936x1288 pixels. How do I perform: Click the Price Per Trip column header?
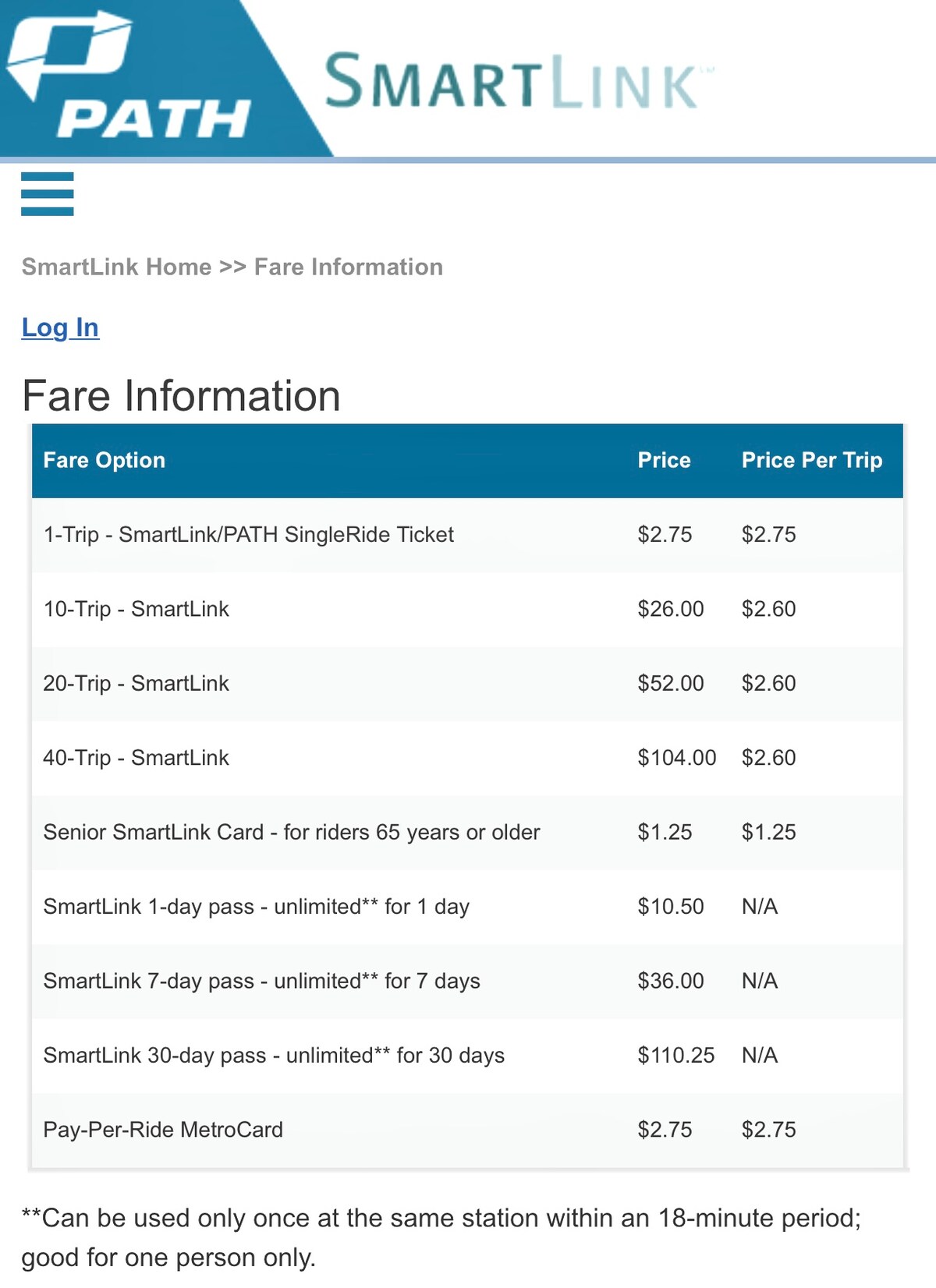(811, 460)
